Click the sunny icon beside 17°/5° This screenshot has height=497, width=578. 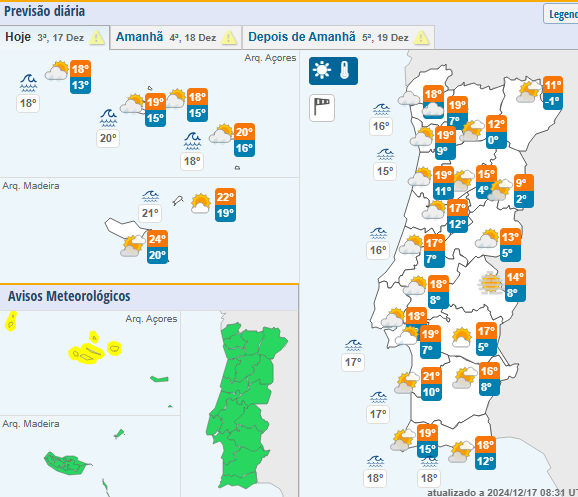(x=462, y=337)
